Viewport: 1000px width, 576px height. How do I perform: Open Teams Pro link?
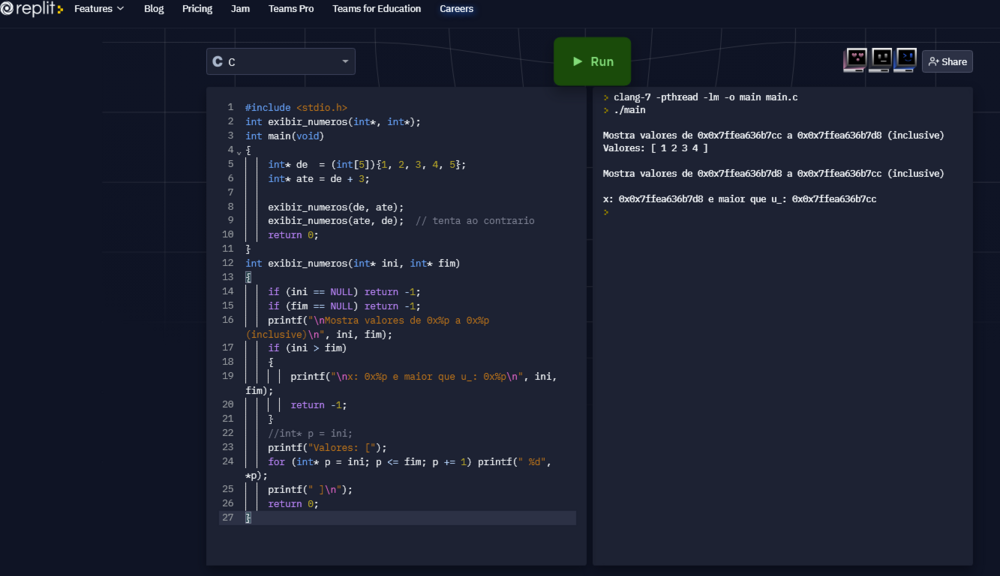[x=291, y=9]
